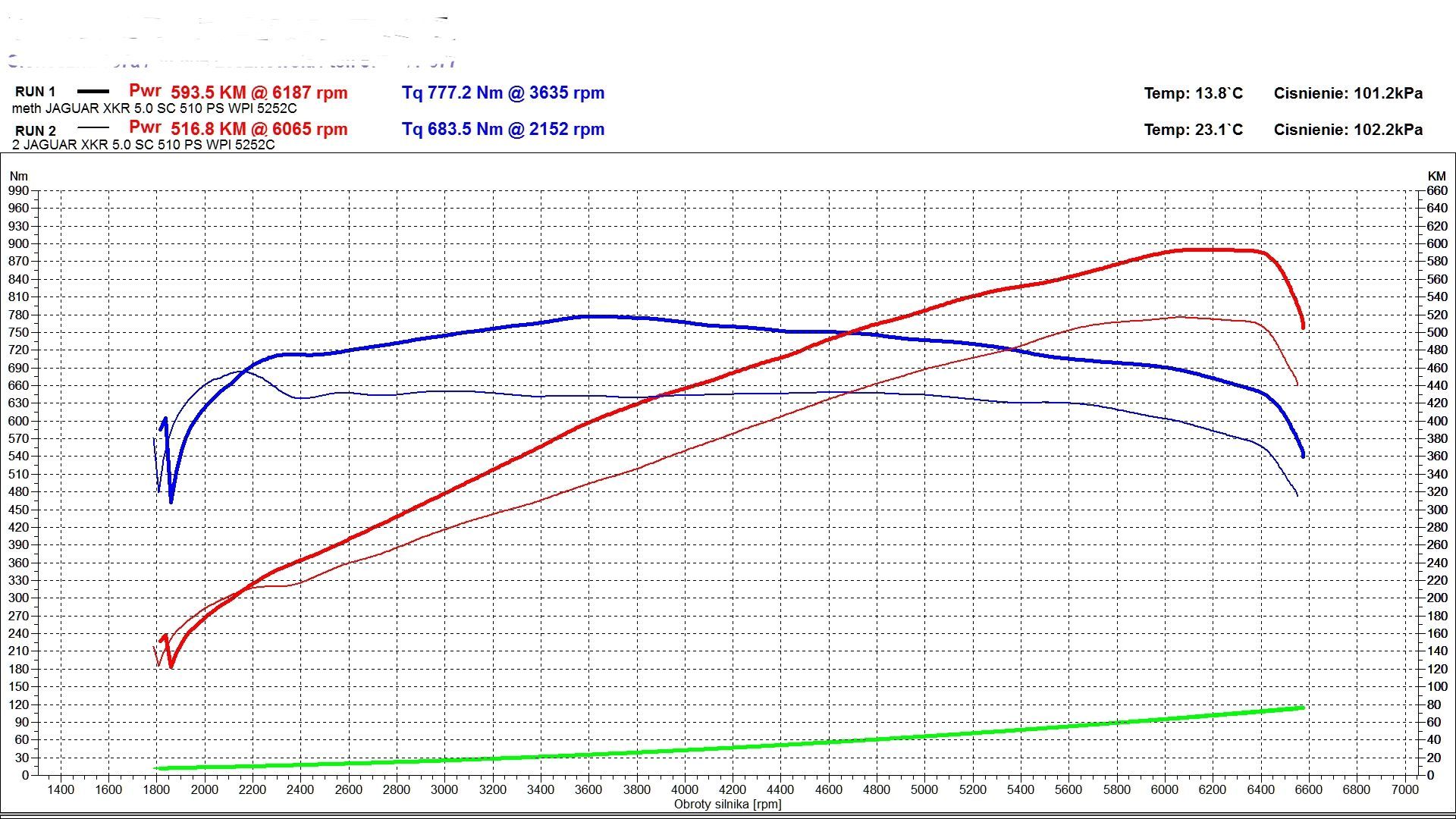The width and height of the screenshot is (1456, 819).
Task: Click the RUN 1 label
Action: (x=35, y=92)
